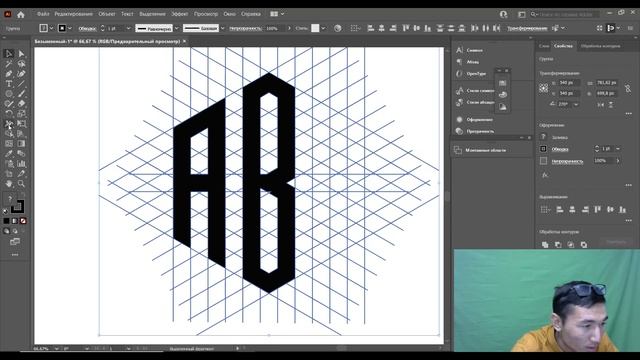Viewport: 640px width, 360px height.
Task: Click the Recolor artwork globe icon
Action: pos(338,28)
